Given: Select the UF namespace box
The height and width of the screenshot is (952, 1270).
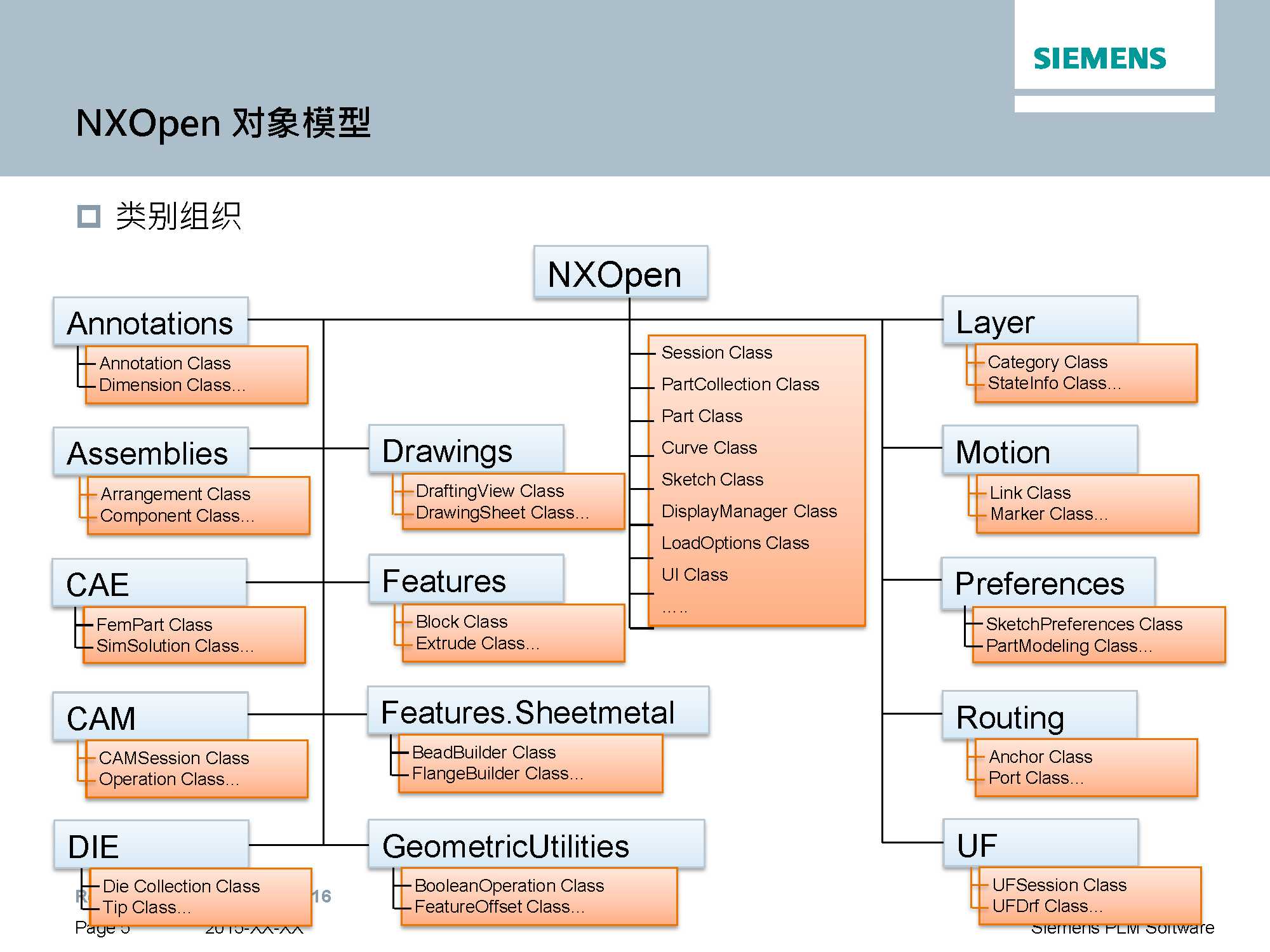Looking at the screenshot, I should point(1041,843).
